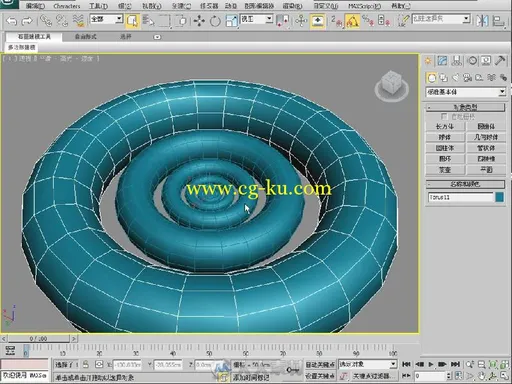Toggle the selection lock padlock

click(x=86, y=365)
